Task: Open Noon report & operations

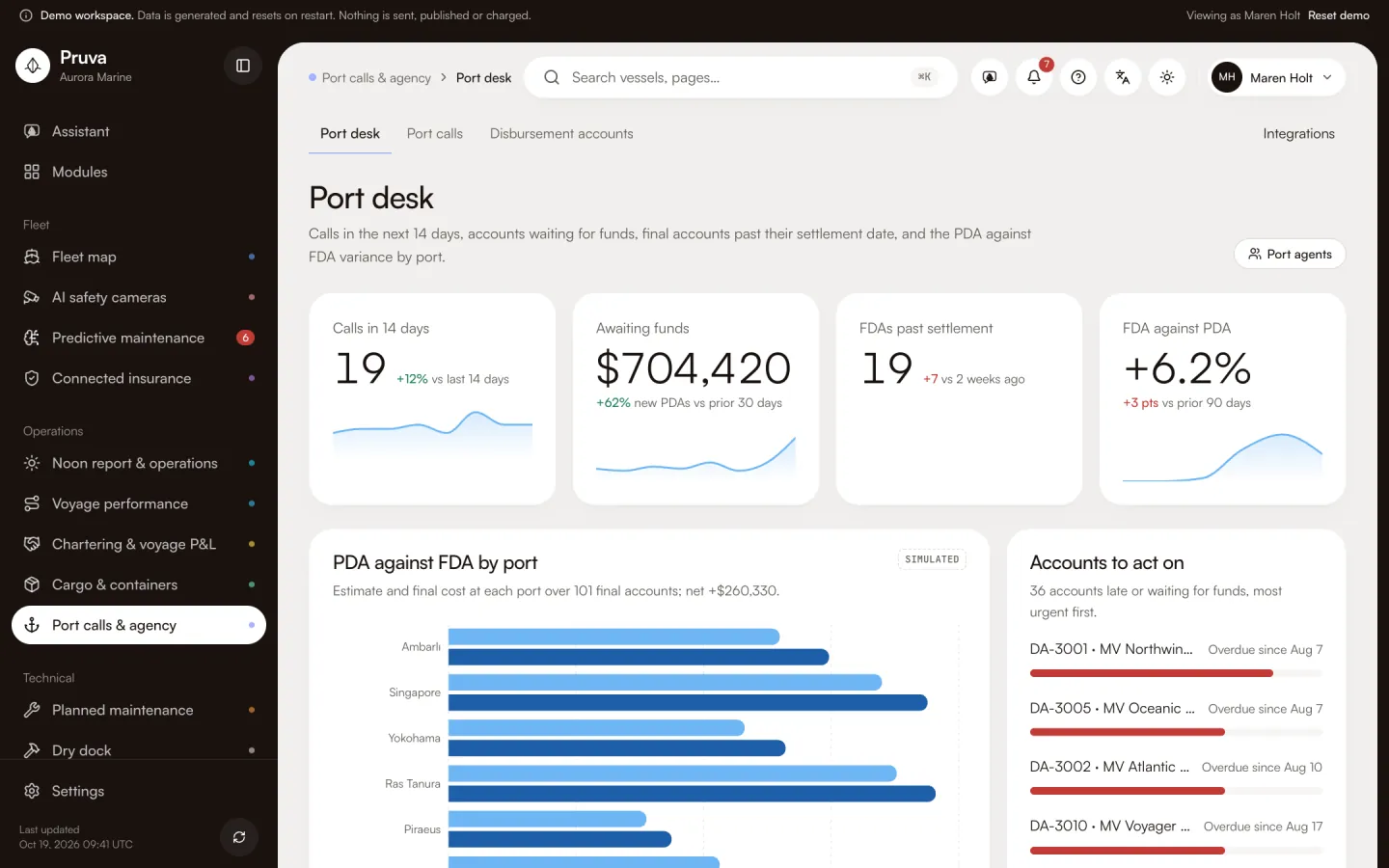Action: (139, 463)
